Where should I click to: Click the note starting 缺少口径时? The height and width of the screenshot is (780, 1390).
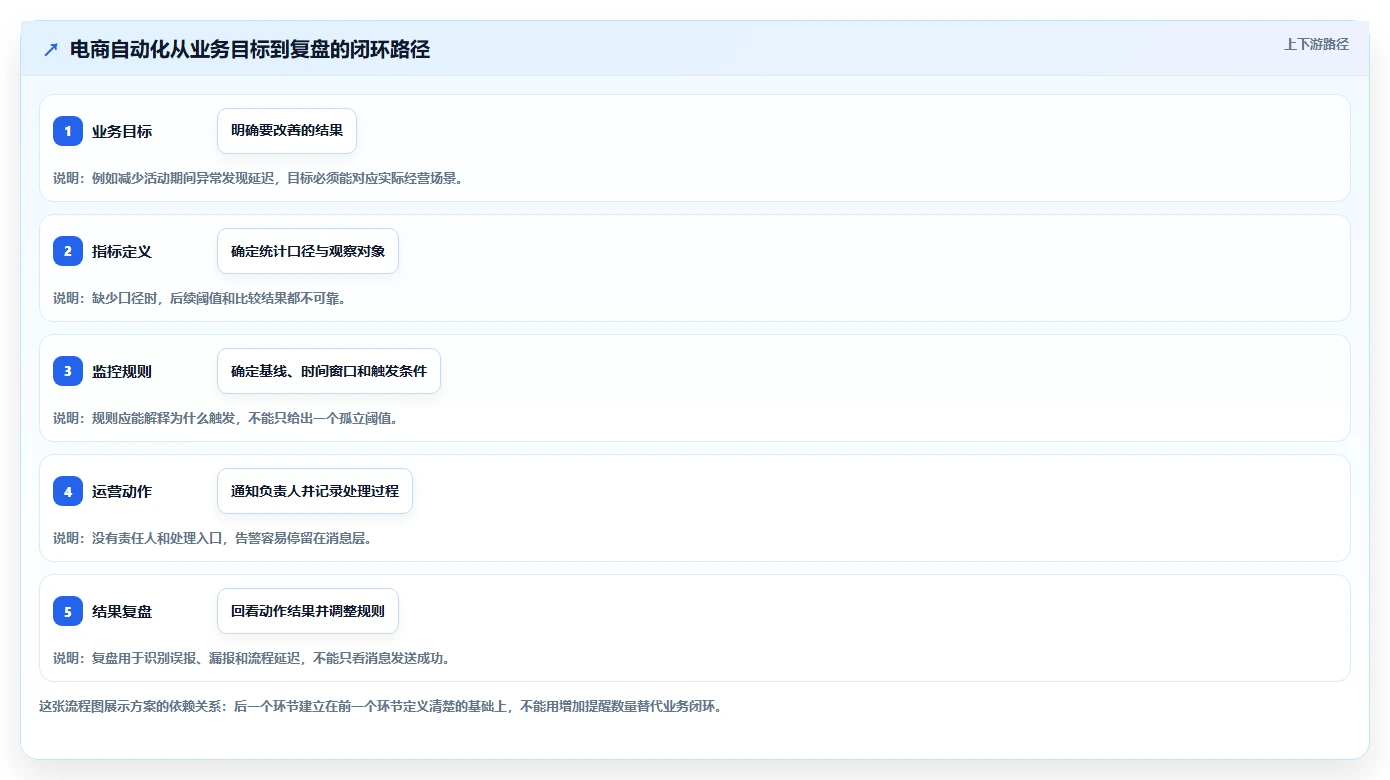coord(199,298)
